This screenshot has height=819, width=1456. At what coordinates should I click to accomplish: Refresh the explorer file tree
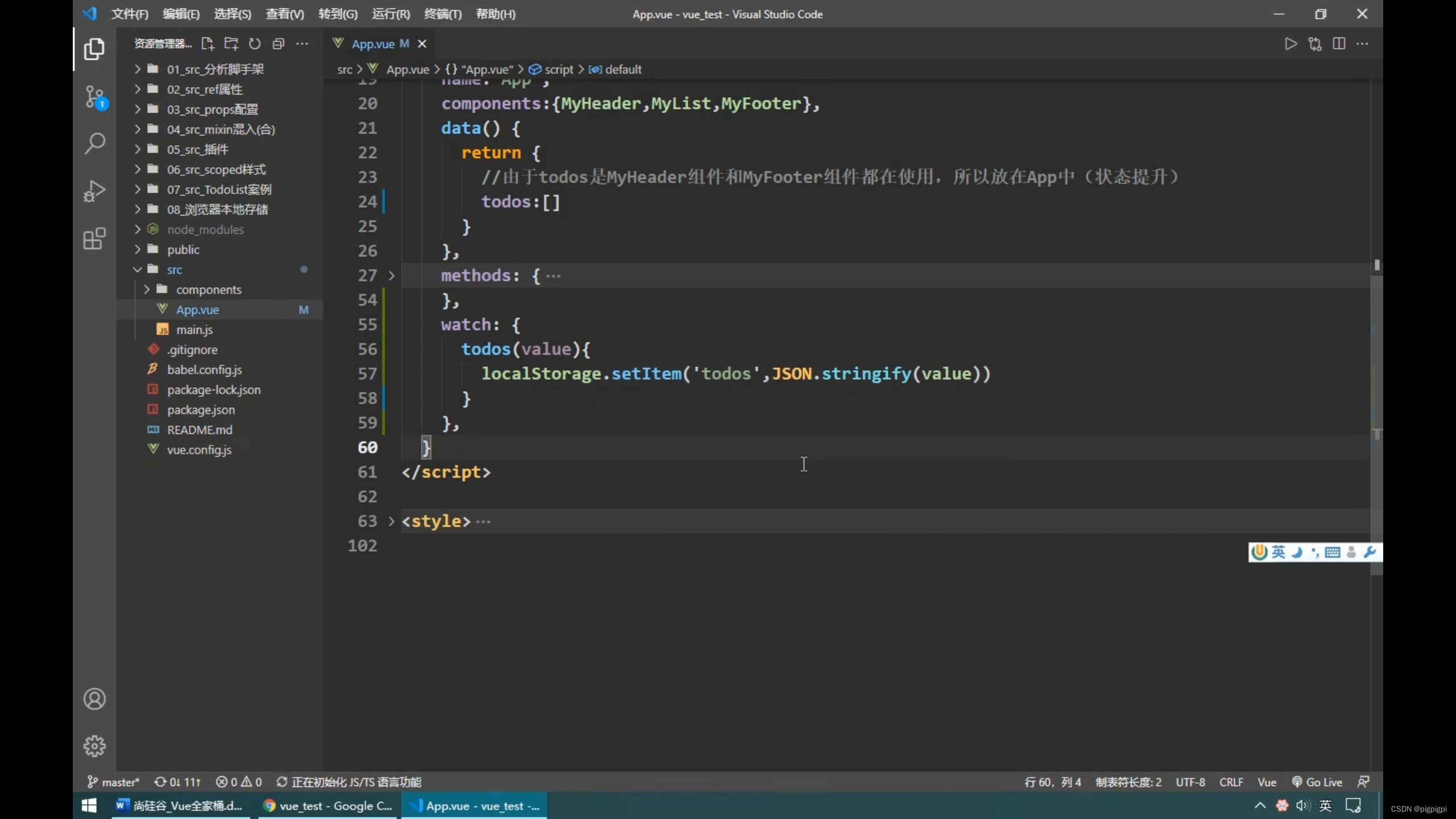click(255, 44)
